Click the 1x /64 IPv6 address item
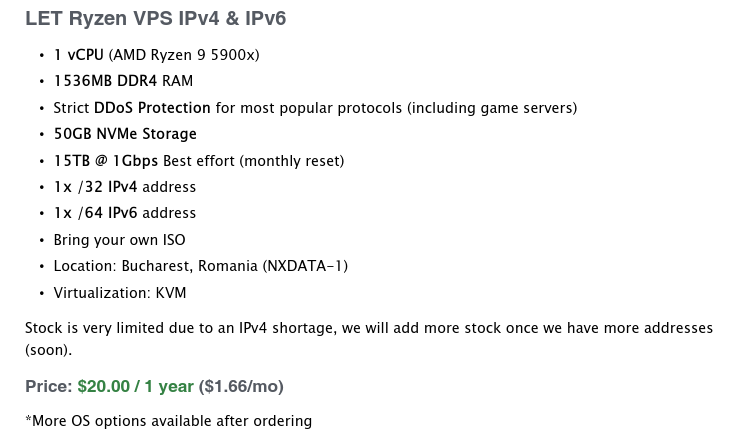Viewport: 752px width, 434px height. (125, 212)
